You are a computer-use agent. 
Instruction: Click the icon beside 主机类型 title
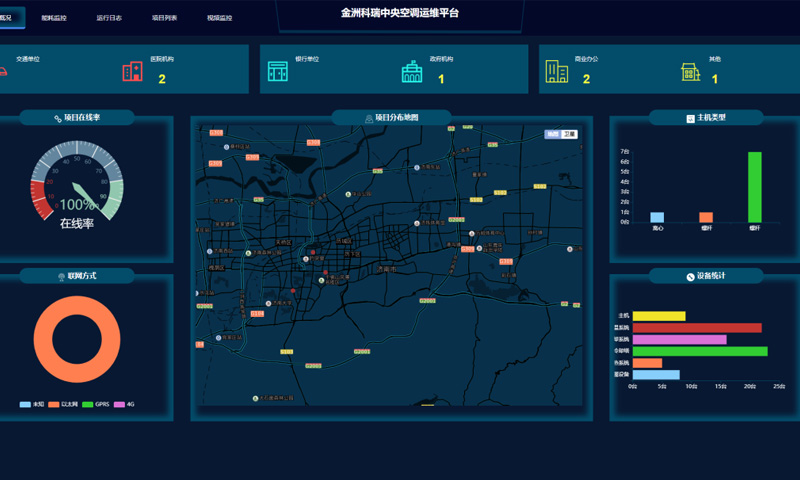click(x=690, y=118)
